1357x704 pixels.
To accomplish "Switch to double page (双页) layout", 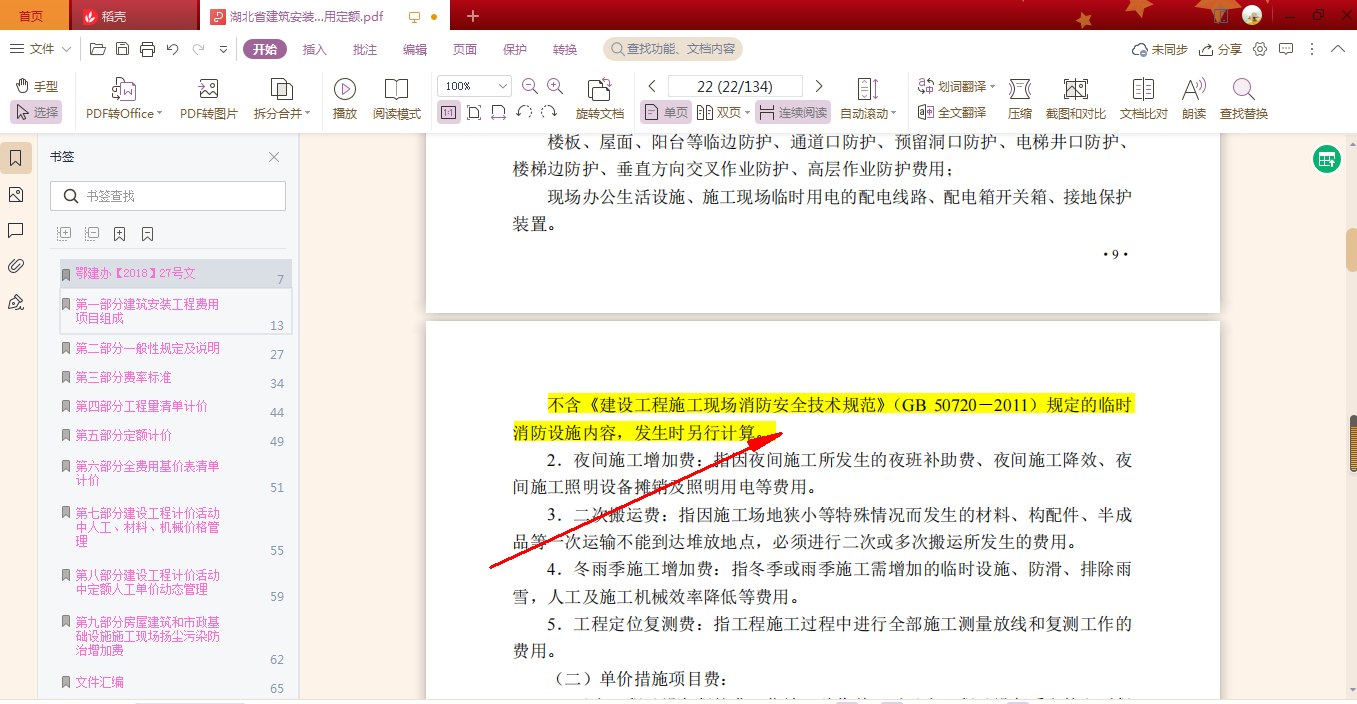I will point(723,112).
